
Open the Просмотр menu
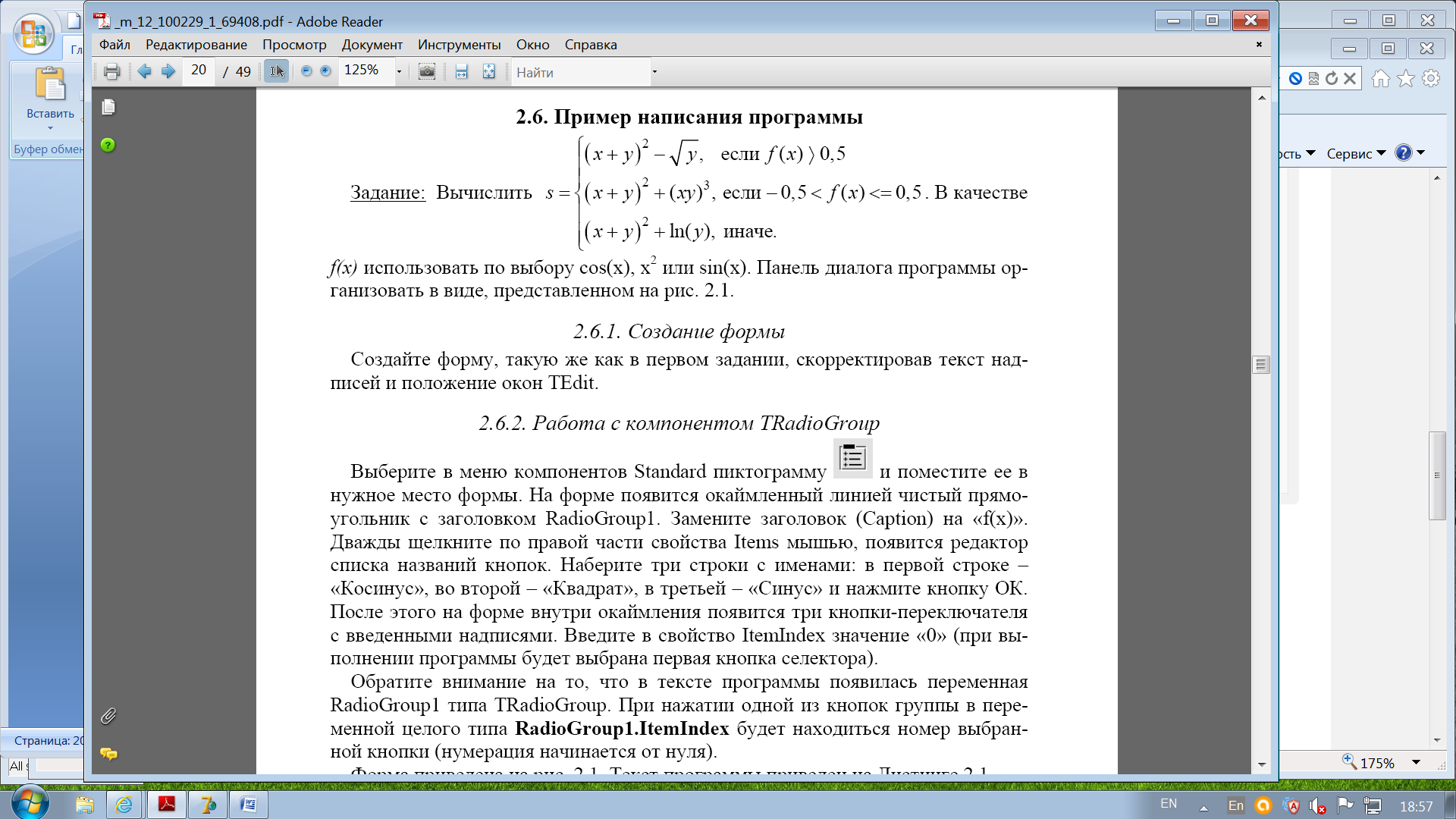click(294, 45)
